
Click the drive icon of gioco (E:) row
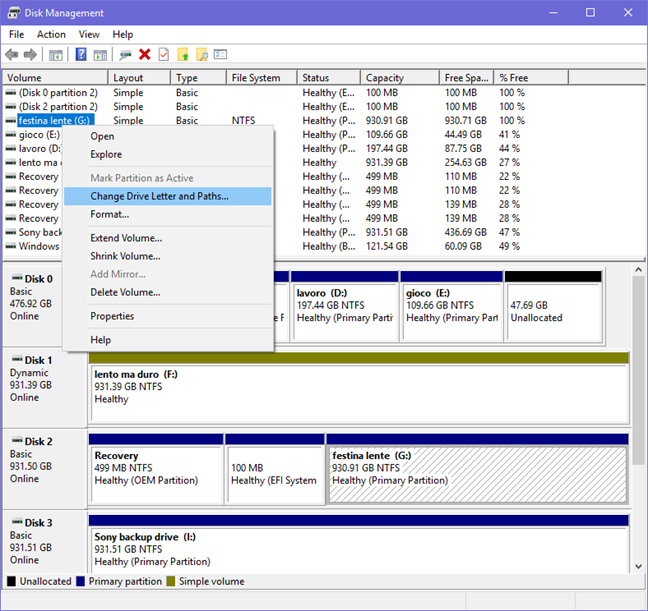point(11,135)
